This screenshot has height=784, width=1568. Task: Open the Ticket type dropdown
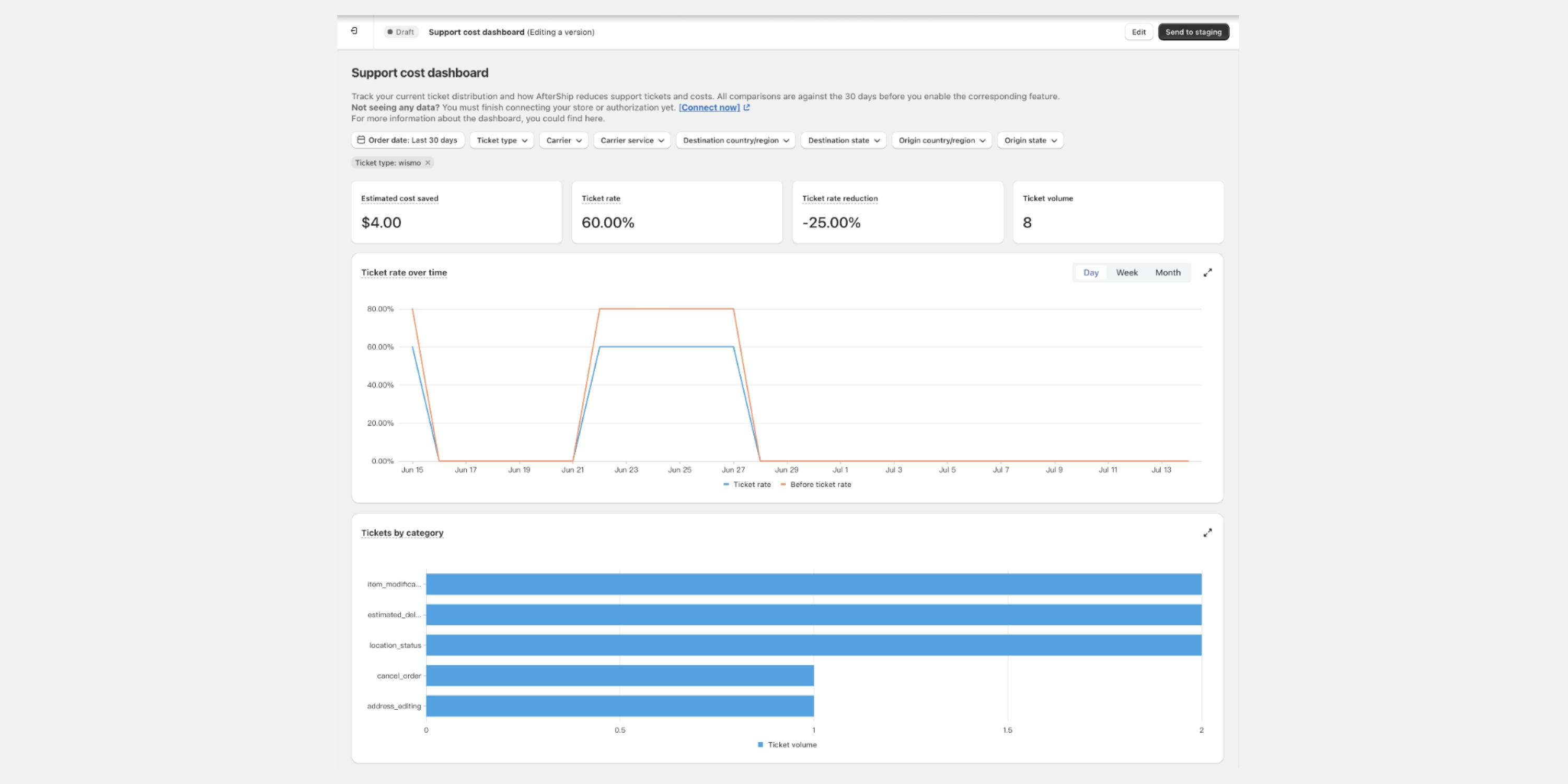click(x=502, y=140)
